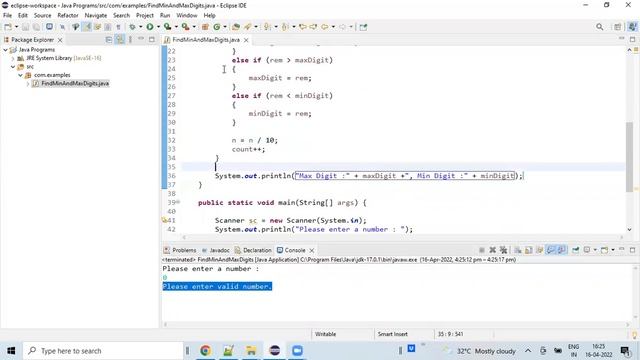
Task: Click the Save toolbar icon
Action: point(25,27)
